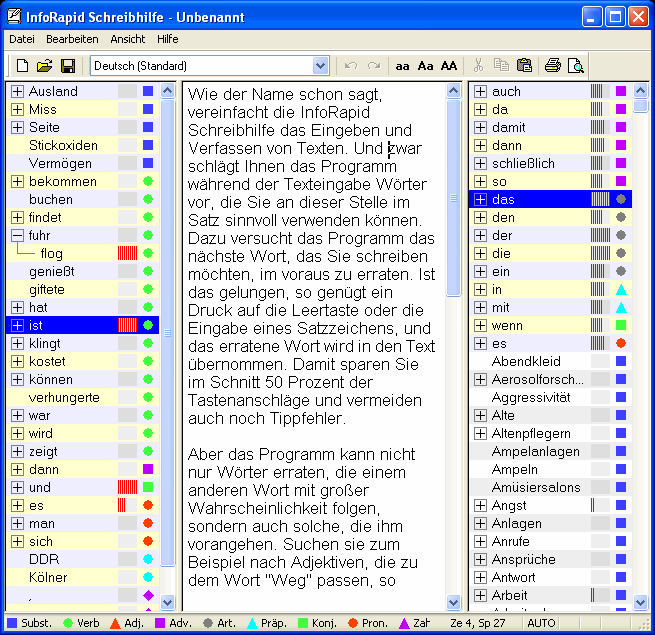Viewport: 655px width, 635px height.
Task: Click the paste clipboard icon
Action: point(524,66)
